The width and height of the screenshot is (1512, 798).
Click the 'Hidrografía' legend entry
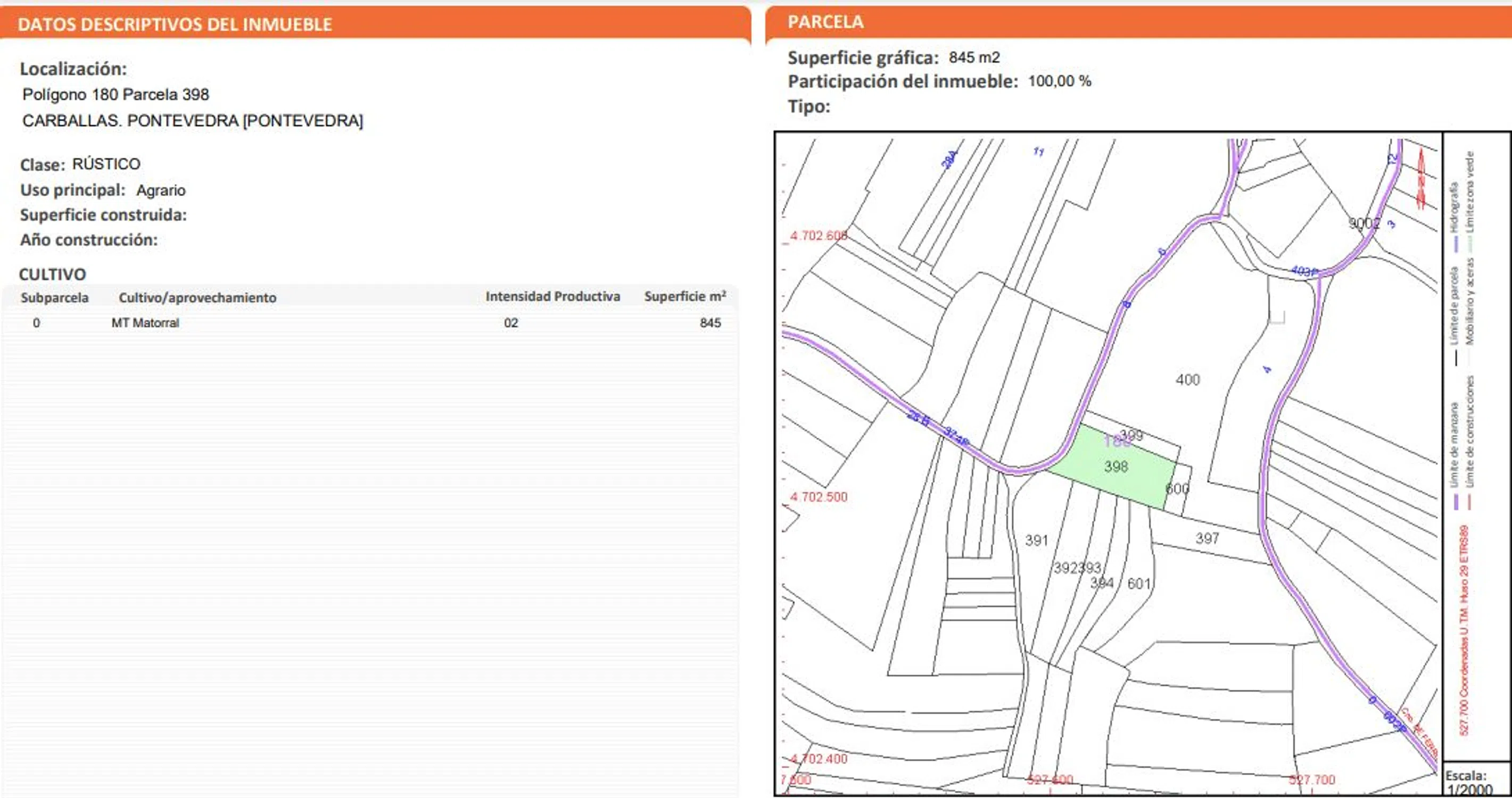(1455, 209)
